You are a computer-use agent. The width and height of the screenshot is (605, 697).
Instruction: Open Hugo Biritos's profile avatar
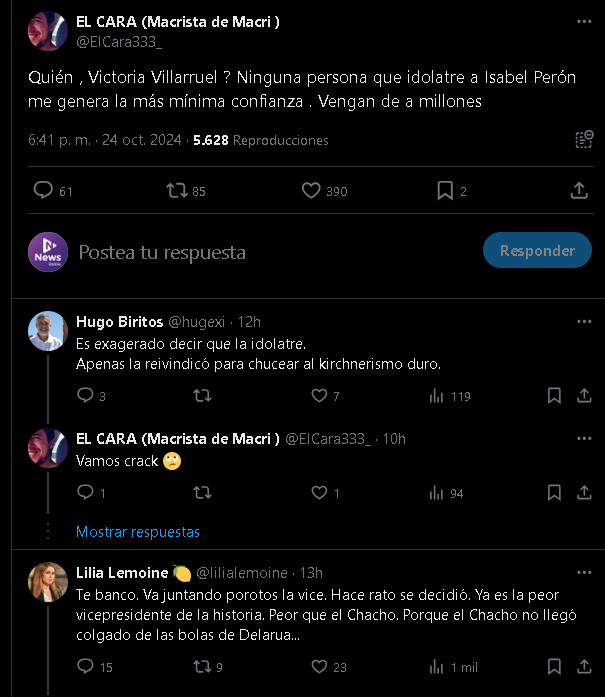[47, 331]
